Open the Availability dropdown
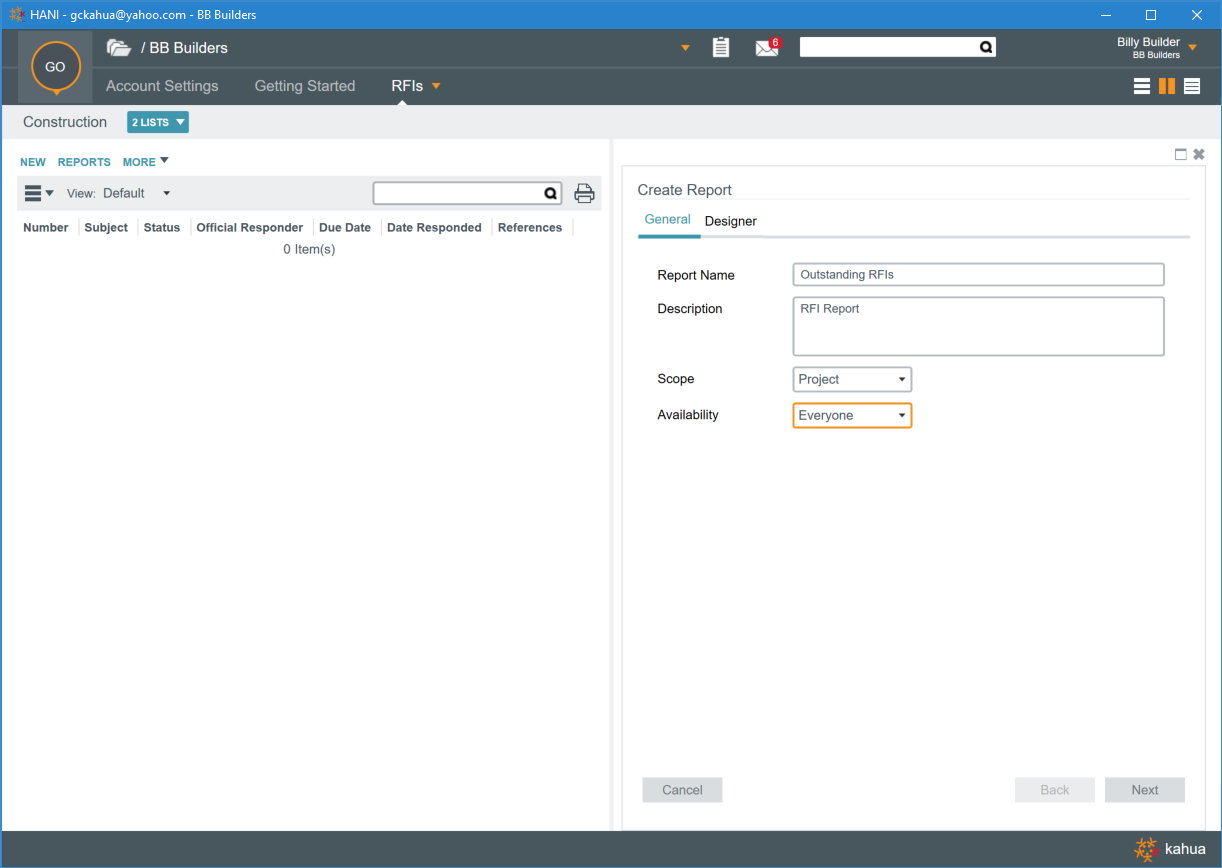The image size is (1222, 868). click(852, 416)
